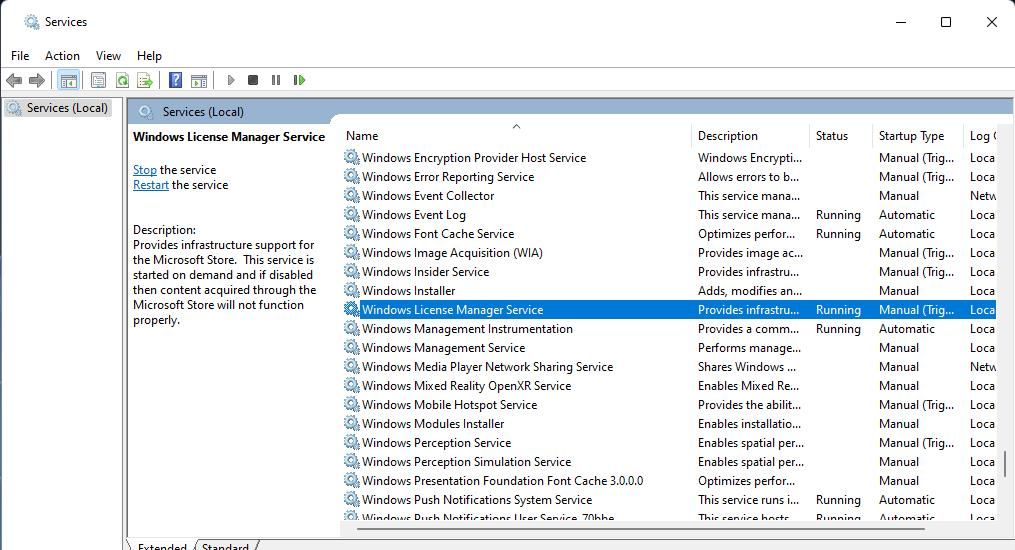The image size is (1015, 550).
Task: Toggle the Show/Hide Console Tree button
Action: click(69, 80)
